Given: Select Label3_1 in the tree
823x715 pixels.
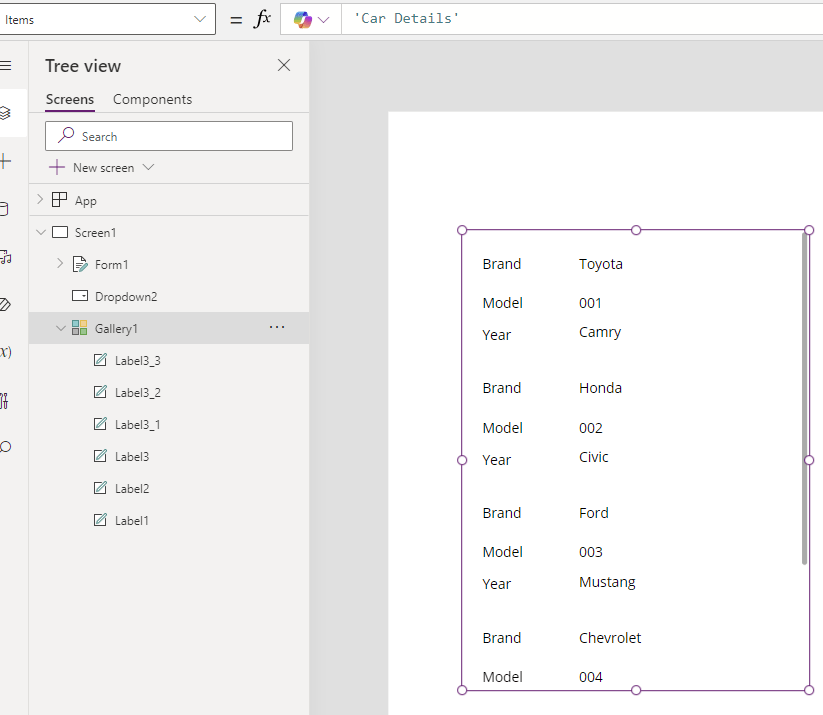Looking at the screenshot, I should (x=169, y=425).
